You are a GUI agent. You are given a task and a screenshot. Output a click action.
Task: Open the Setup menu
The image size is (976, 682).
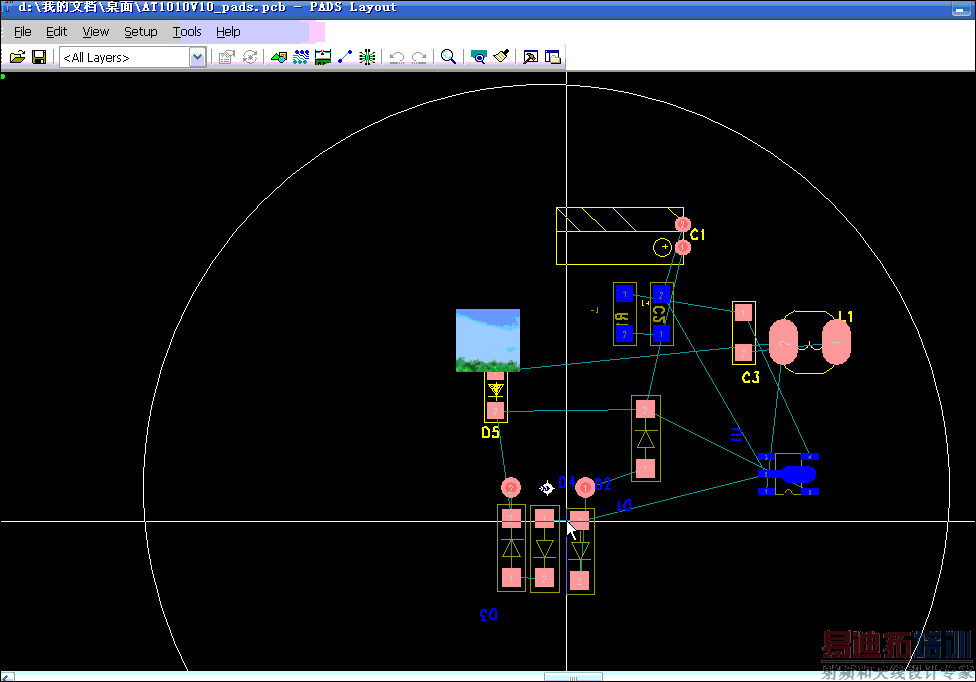pos(141,32)
